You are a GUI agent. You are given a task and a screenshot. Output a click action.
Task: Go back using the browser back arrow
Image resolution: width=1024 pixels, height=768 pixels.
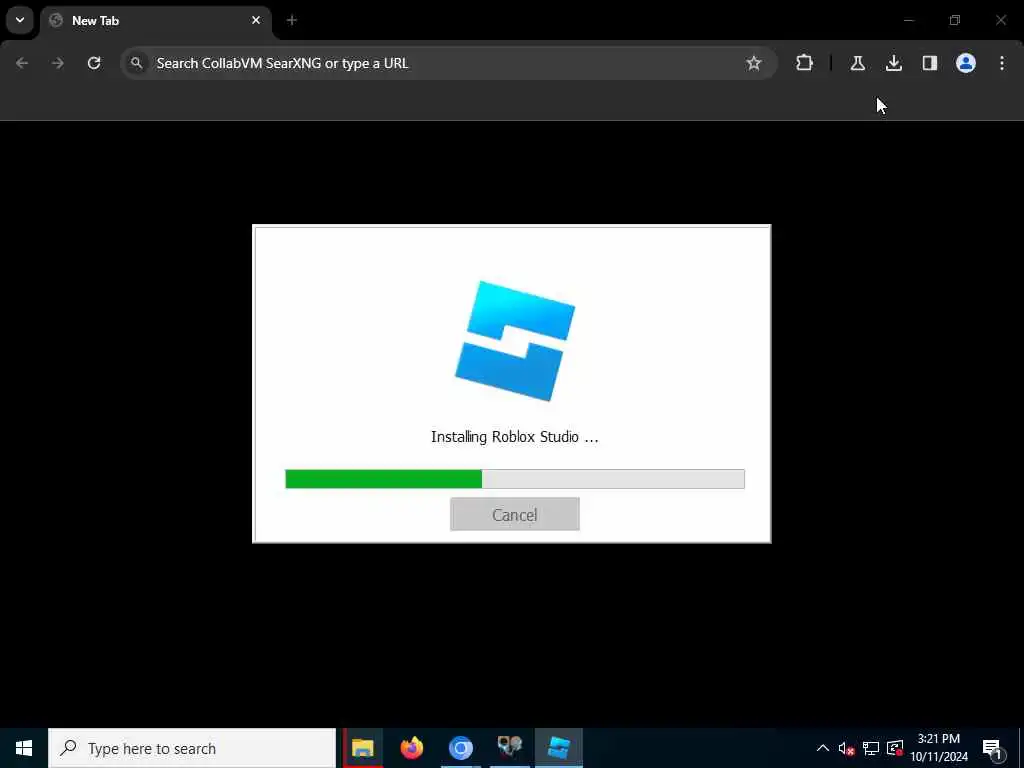[22, 63]
